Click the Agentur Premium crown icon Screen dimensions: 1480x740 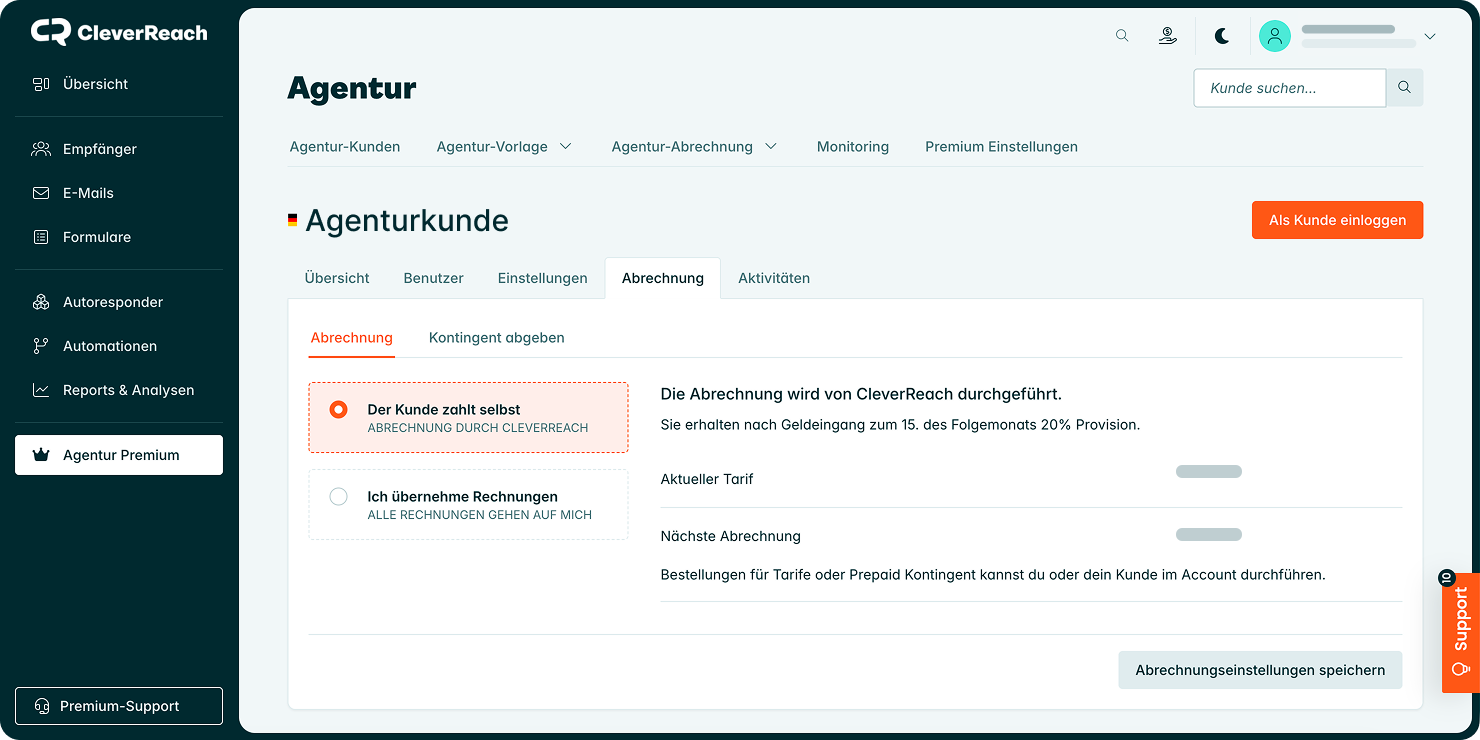(41, 455)
